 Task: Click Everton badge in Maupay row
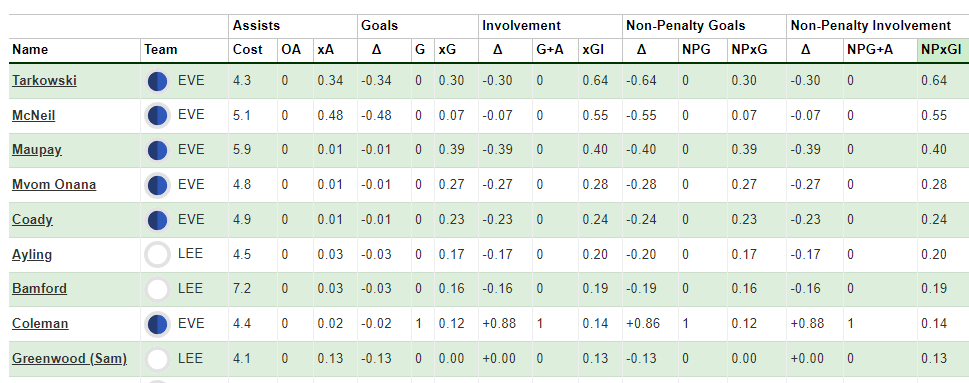[x=158, y=150]
